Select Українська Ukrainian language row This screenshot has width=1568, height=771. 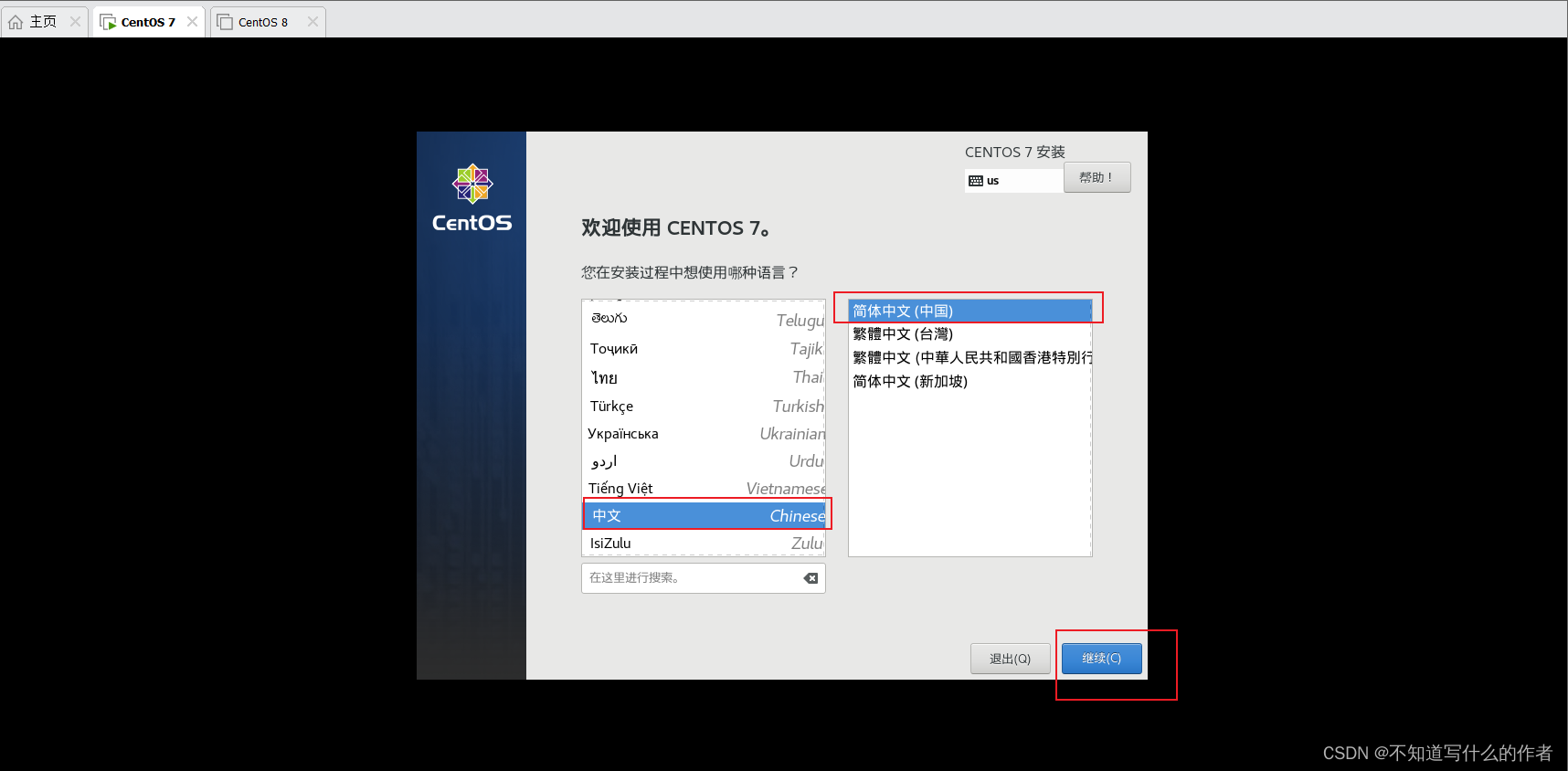(704, 433)
